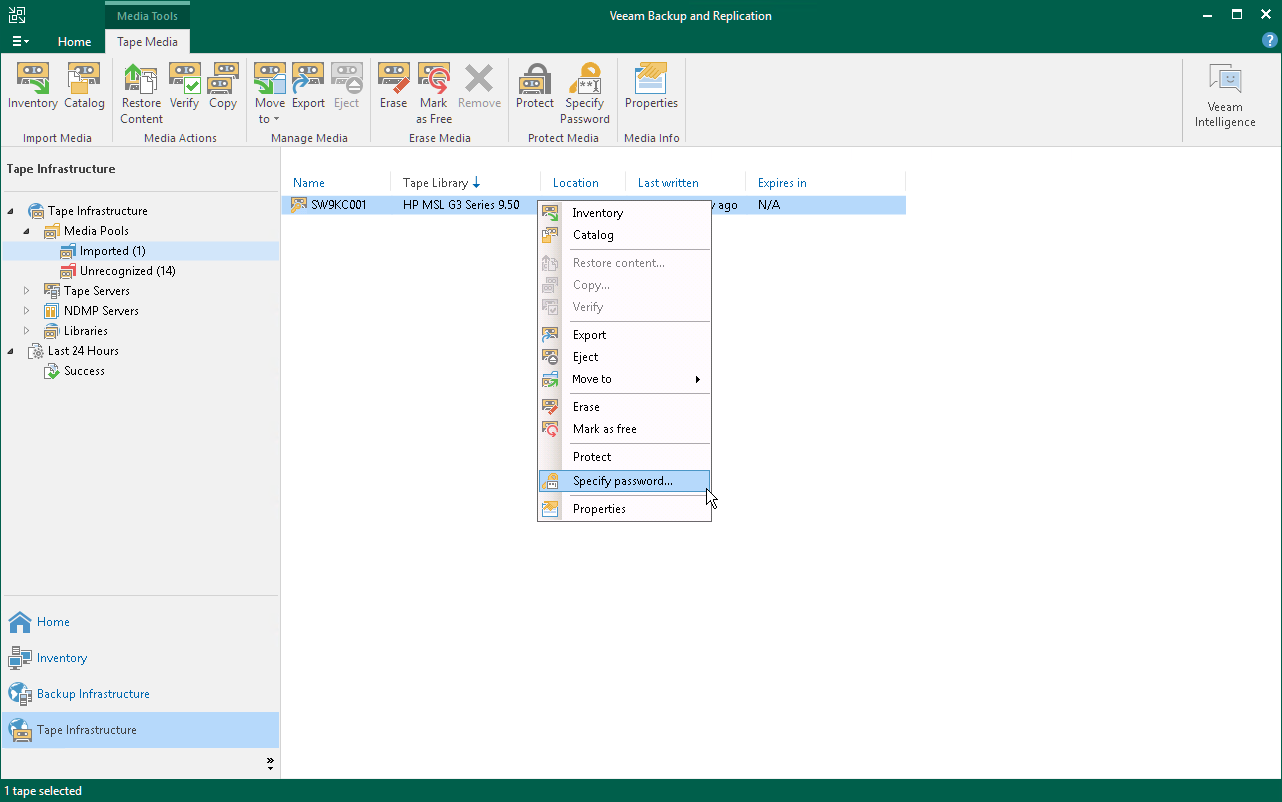Screen dimensions: 1282x802
Task: Click the Protect media icon
Action: click(x=534, y=85)
